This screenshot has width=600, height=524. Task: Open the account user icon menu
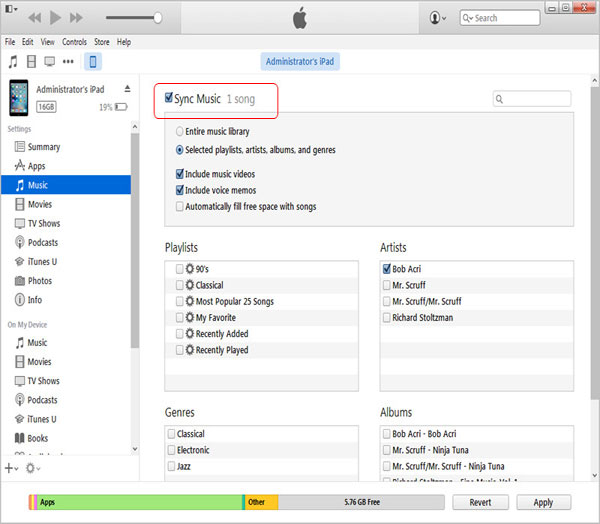pyautogui.click(x=437, y=18)
